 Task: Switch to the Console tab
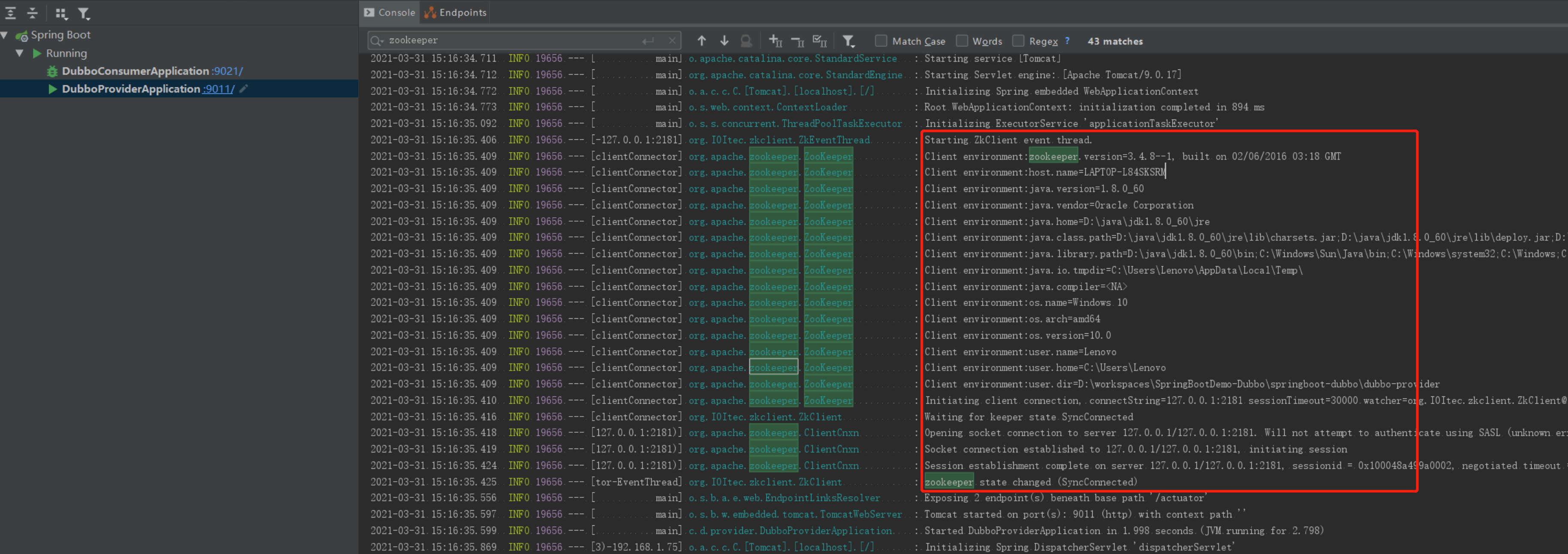click(390, 12)
